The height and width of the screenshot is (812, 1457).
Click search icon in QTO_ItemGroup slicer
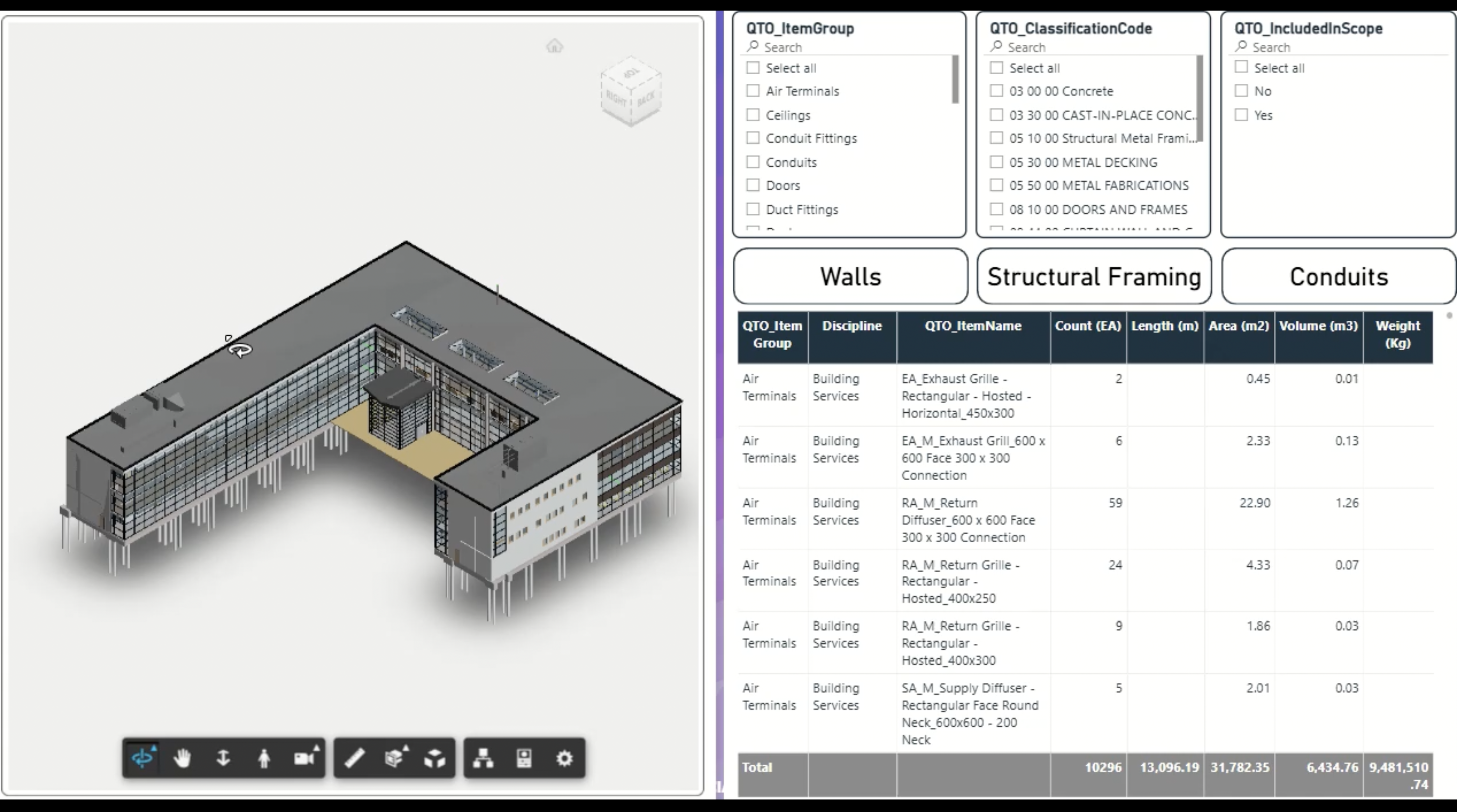pos(752,46)
